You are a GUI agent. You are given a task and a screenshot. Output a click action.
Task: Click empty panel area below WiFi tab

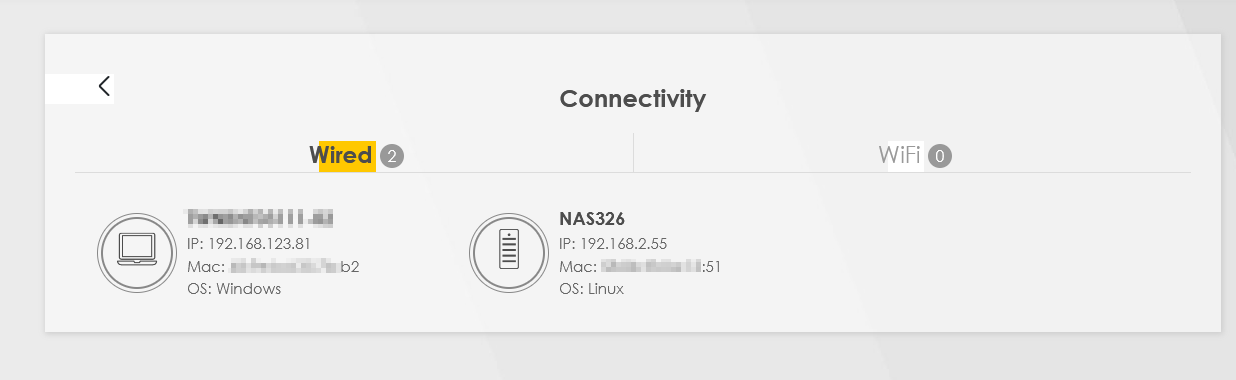[x=950, y=250]
